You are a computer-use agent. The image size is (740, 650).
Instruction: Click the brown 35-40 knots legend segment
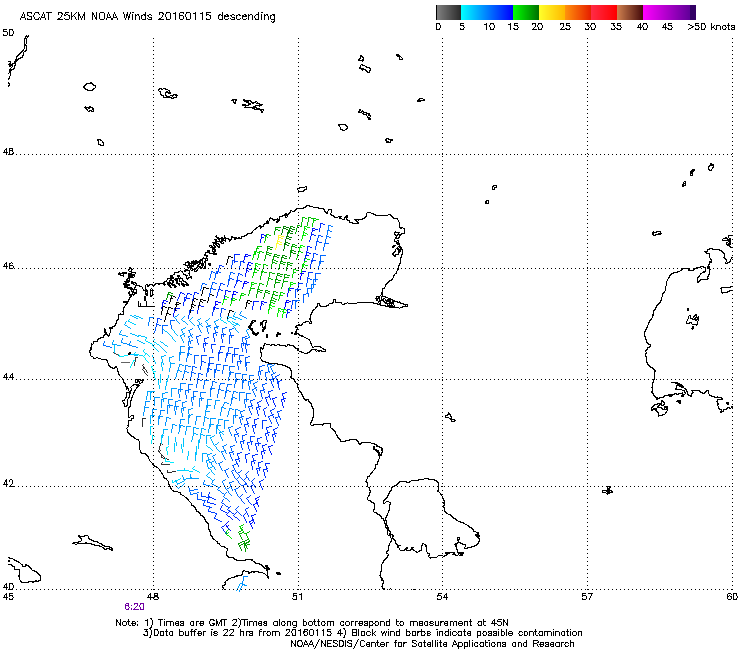[630, 12]
